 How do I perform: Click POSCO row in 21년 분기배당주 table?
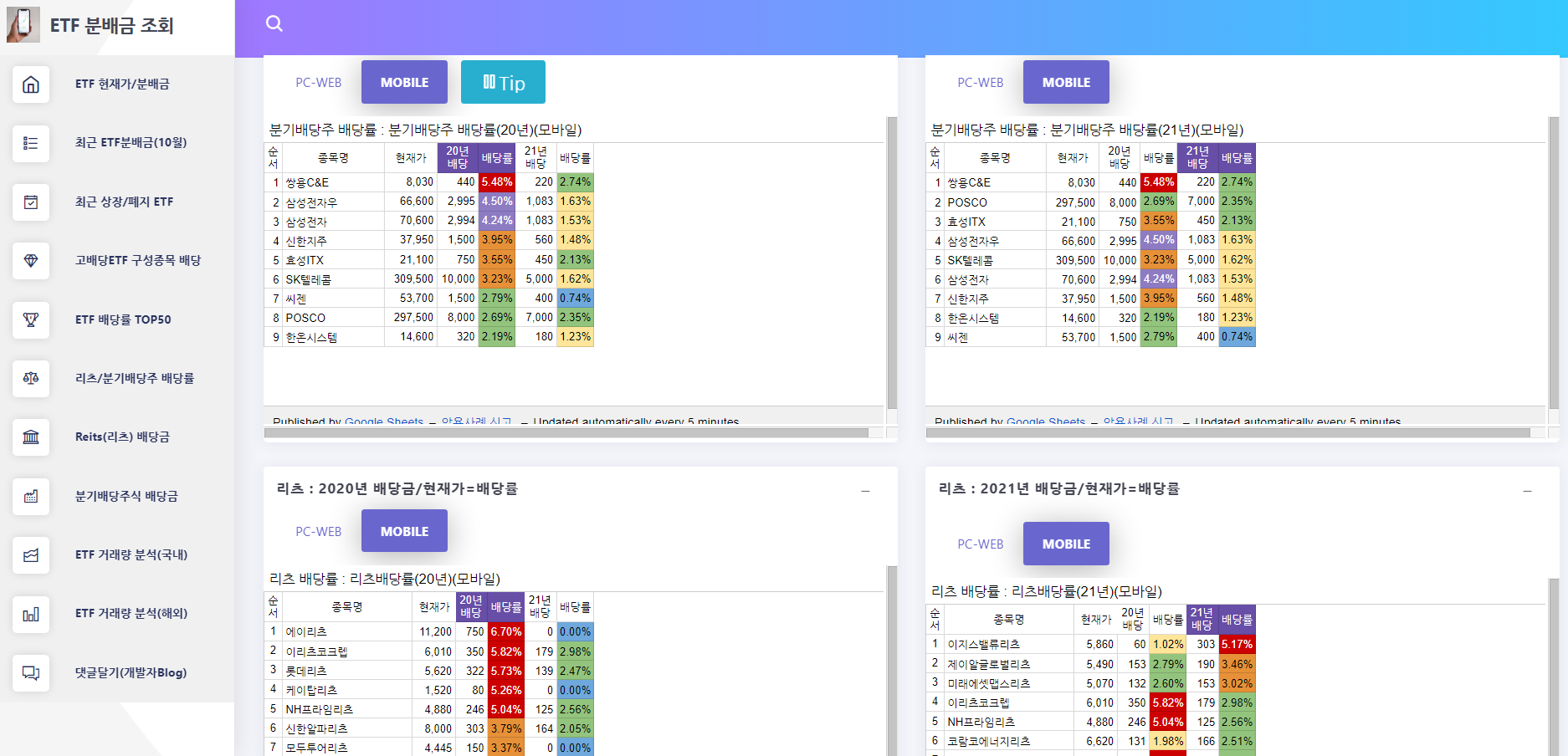coord(1090,202)
